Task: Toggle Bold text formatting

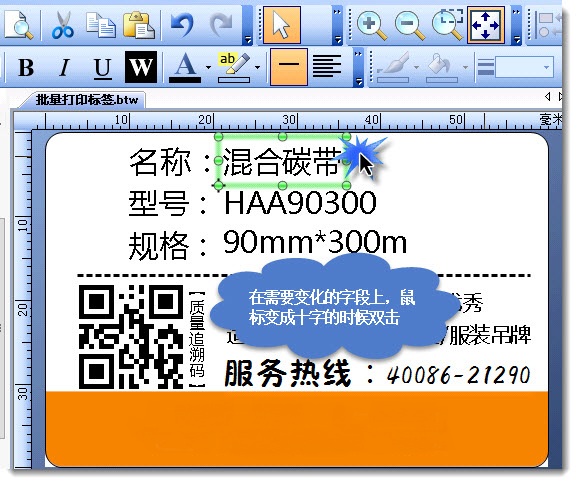Action: coord(26,68)
